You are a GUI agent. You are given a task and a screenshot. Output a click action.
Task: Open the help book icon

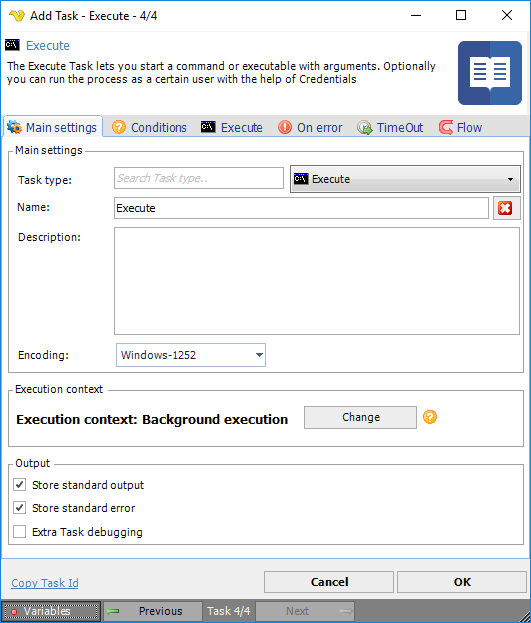point(490,73)
